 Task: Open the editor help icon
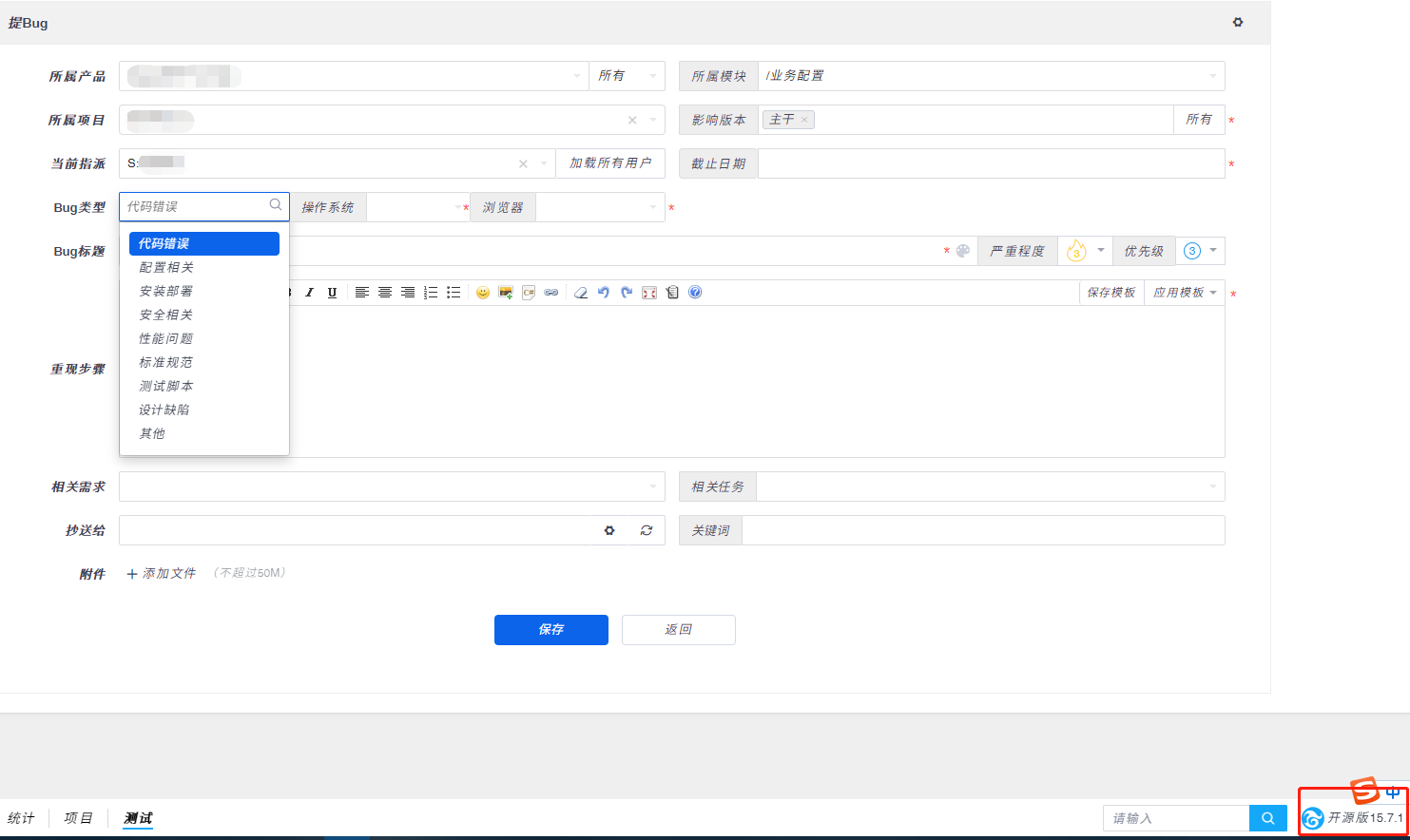click(x=695, y=293)
